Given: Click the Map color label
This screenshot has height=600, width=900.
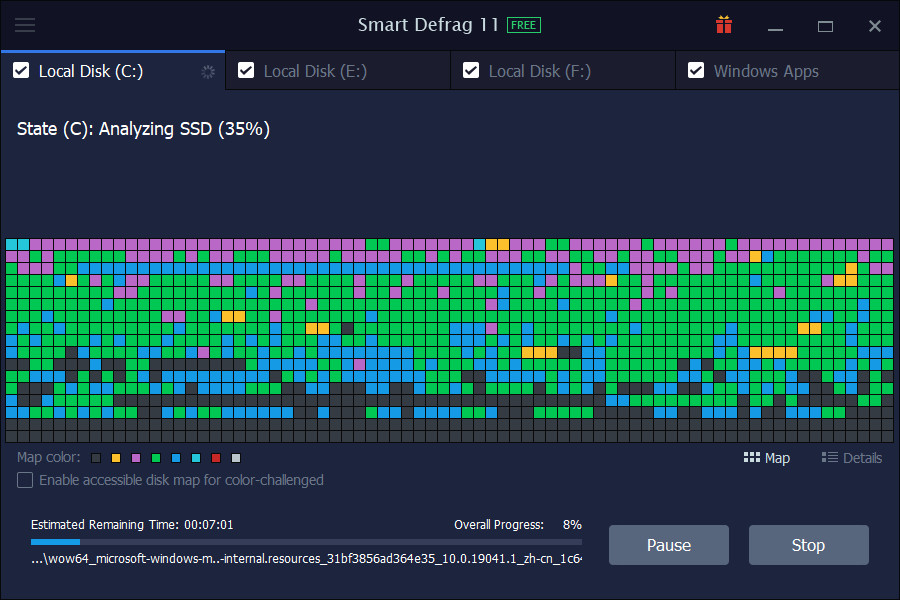Looking at the screenshot, I should coord(49,458).
